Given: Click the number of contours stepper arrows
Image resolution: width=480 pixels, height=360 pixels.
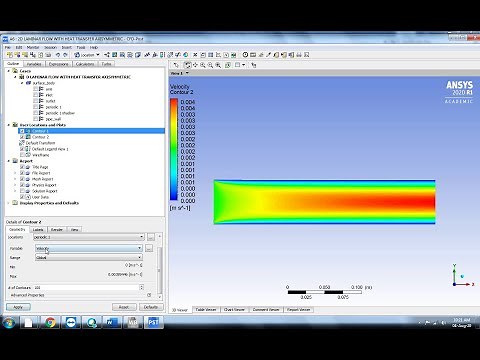Looking at the screenshot, I should [142, 287].
